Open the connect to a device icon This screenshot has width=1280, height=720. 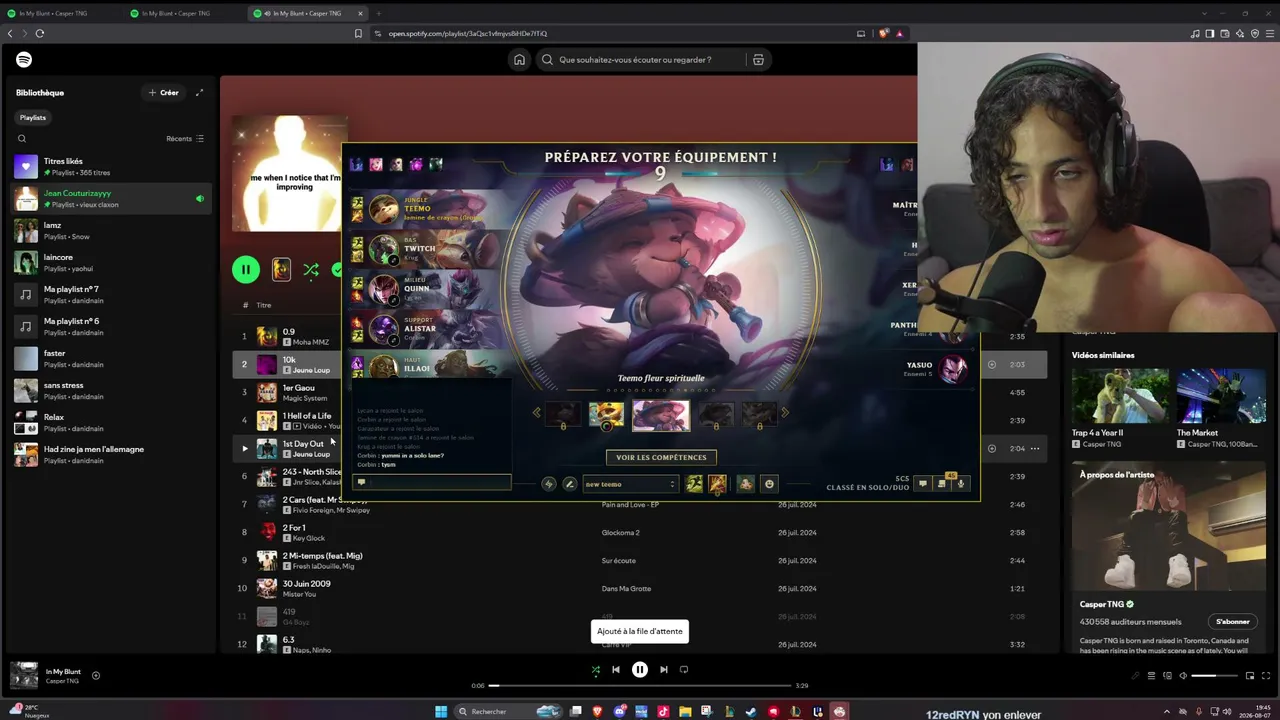click(1167, 676)
